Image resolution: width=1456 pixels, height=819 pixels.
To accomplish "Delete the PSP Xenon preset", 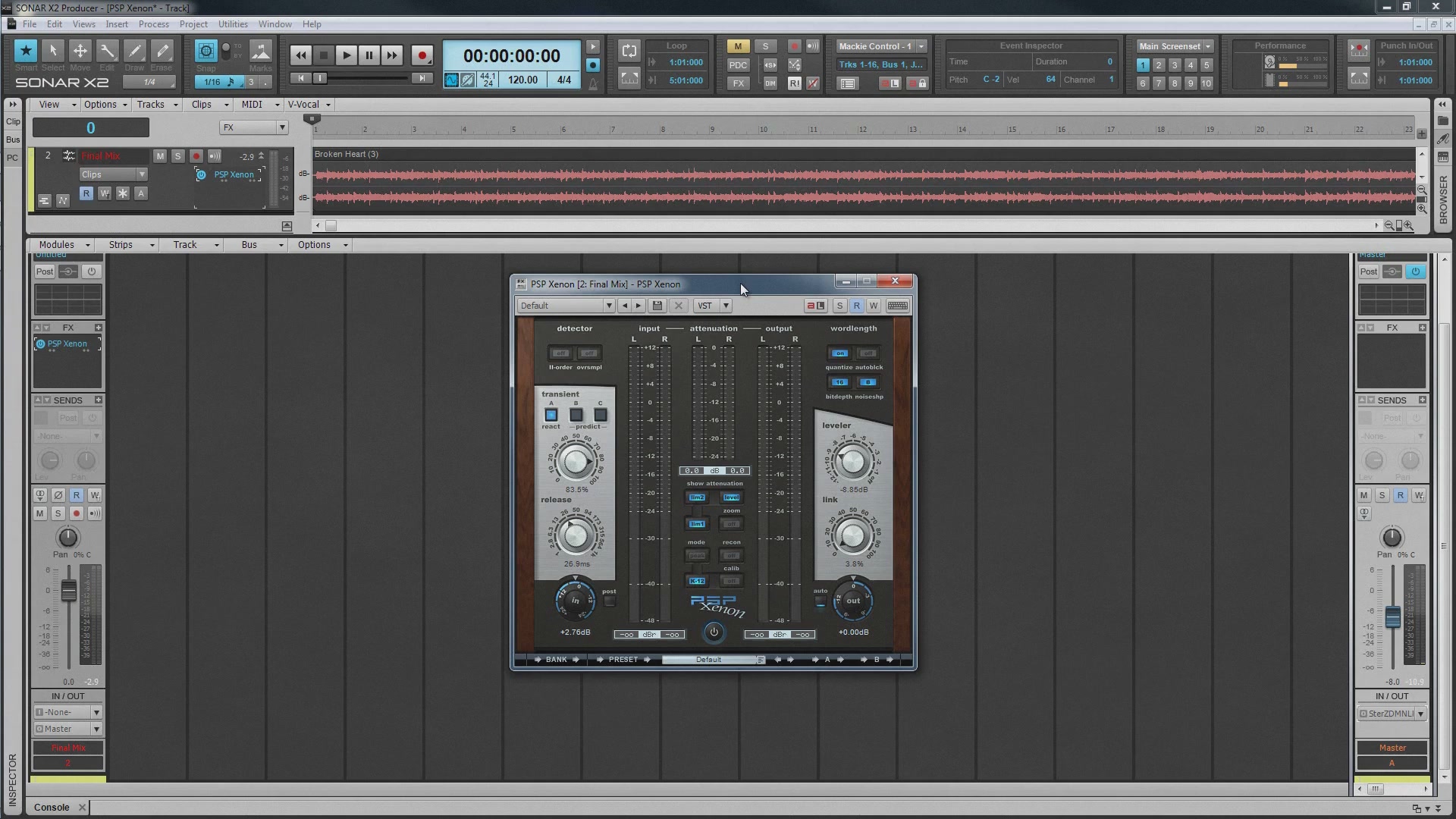I will (x=679, y=306).
